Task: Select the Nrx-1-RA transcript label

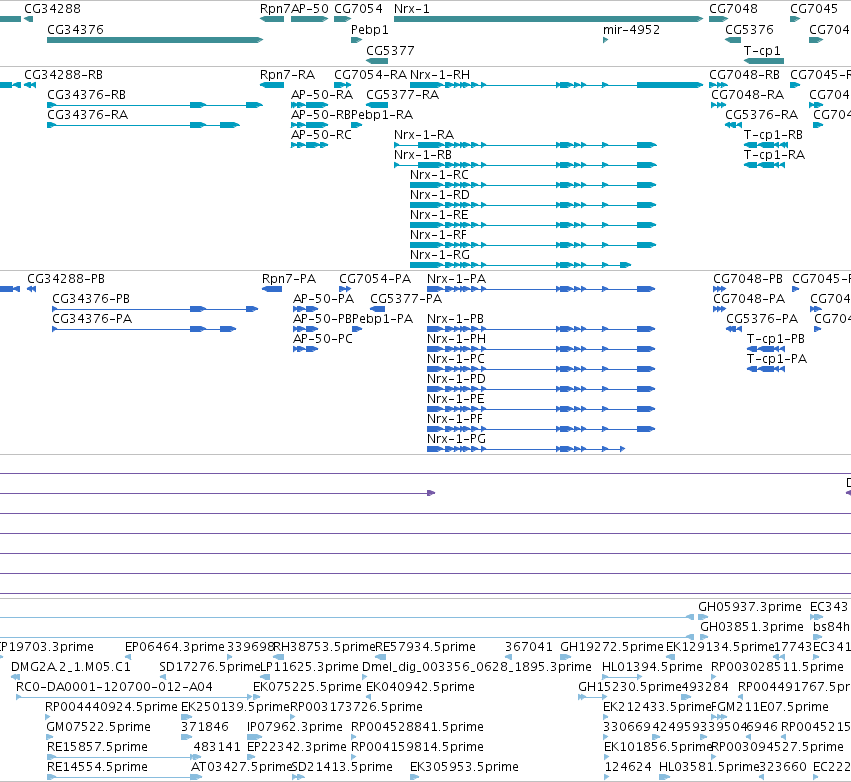Action: (x=424, y=135)
